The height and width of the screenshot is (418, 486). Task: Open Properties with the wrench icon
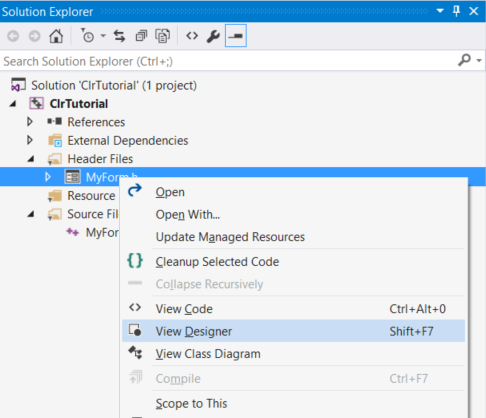213,36
